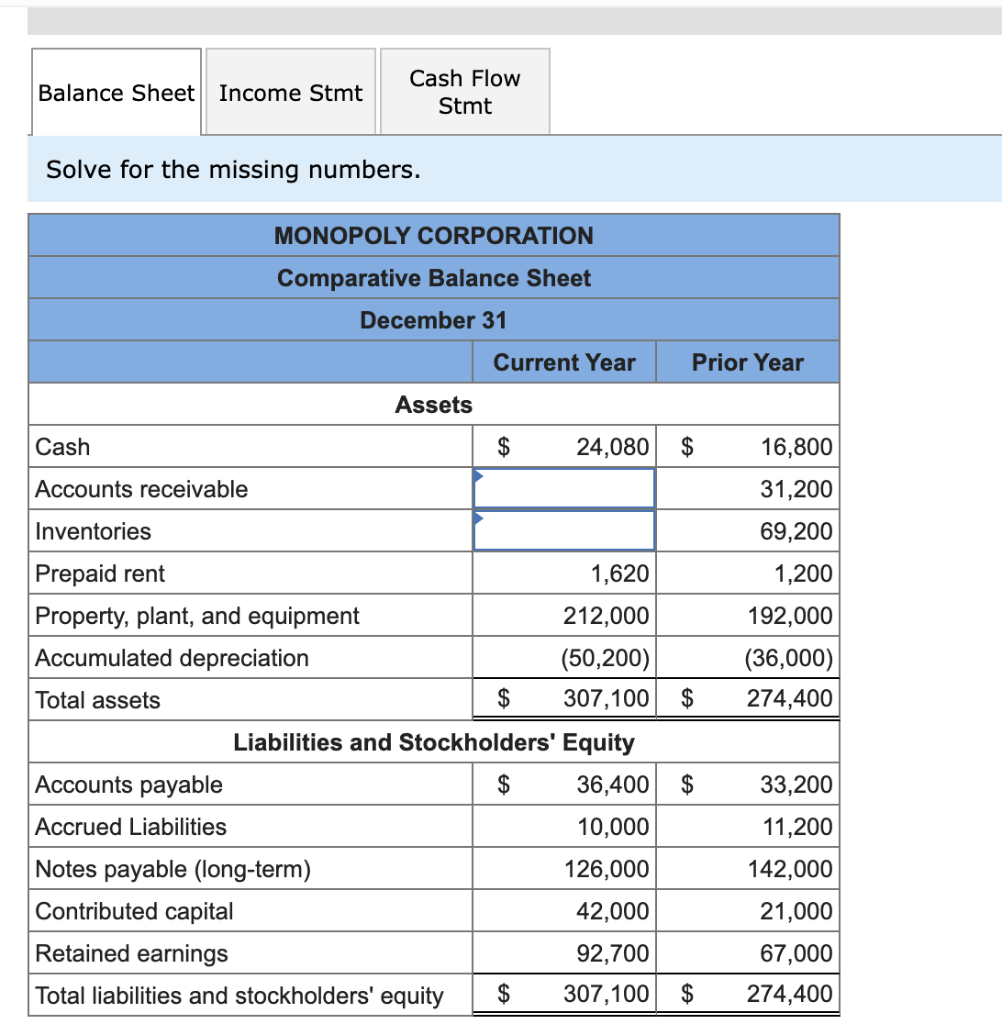The image size is (1002, 1024).
Task: Select the MONOPOLY CORPORATION header
Action: 434,235
